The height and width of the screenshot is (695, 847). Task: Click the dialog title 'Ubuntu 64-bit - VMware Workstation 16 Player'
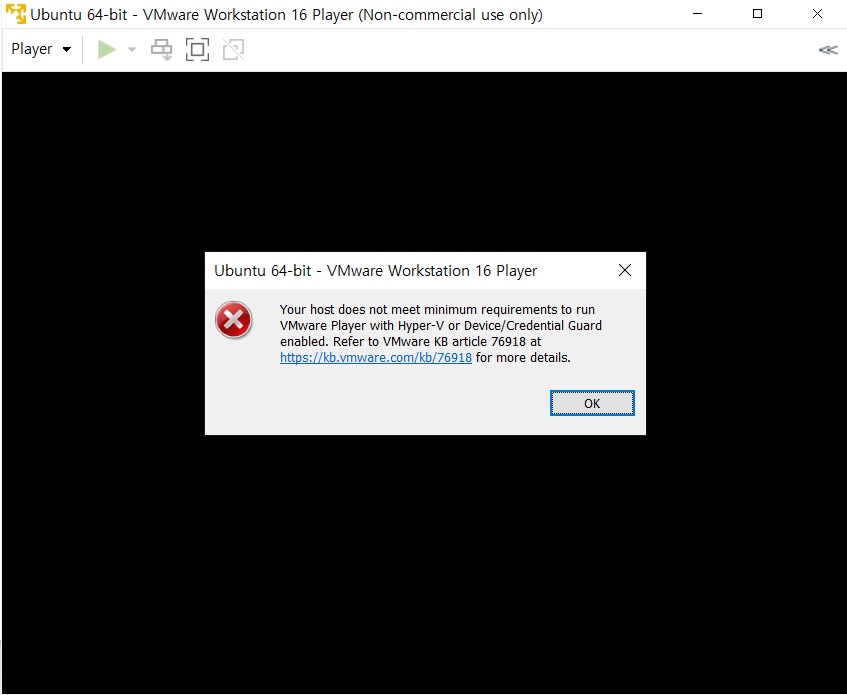[375, 271]
